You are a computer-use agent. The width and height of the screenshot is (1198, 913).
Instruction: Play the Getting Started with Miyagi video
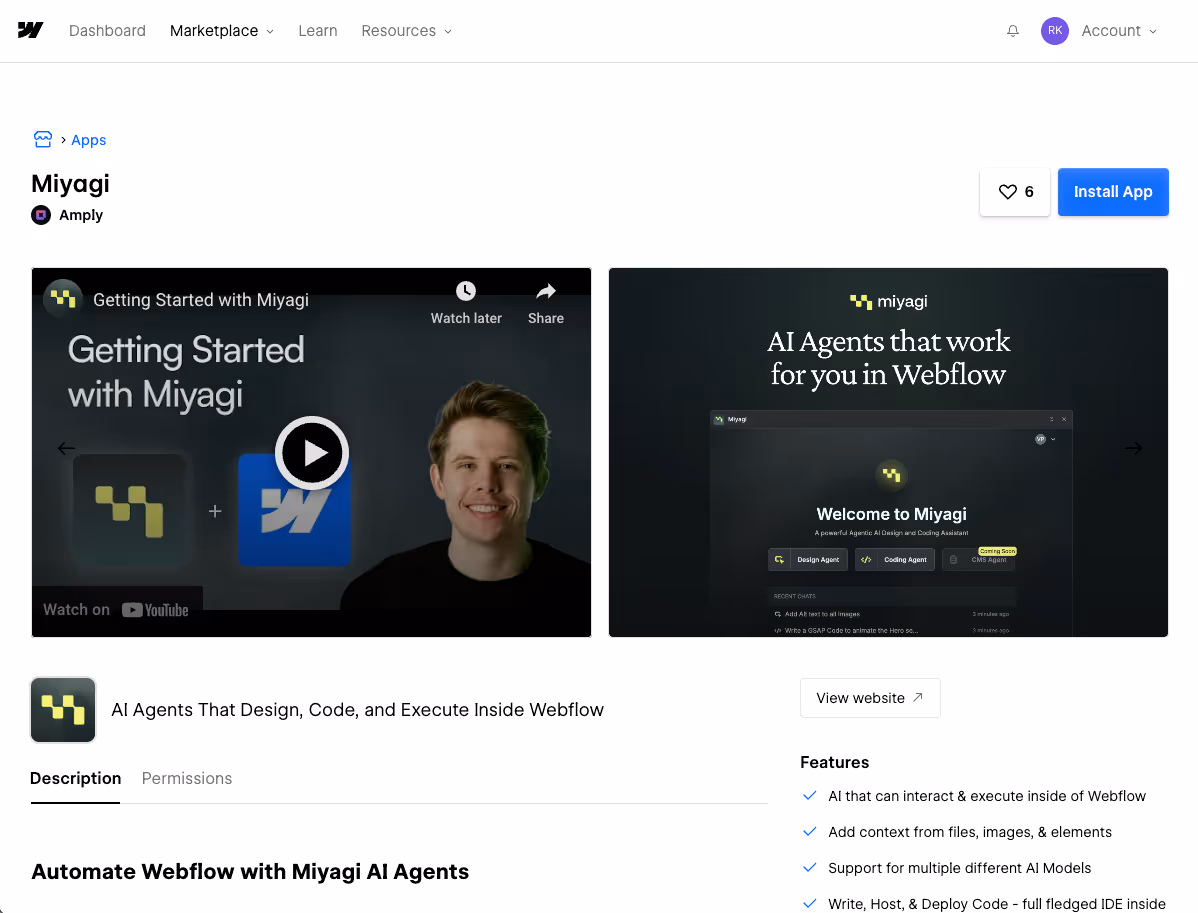coord(312,453)
